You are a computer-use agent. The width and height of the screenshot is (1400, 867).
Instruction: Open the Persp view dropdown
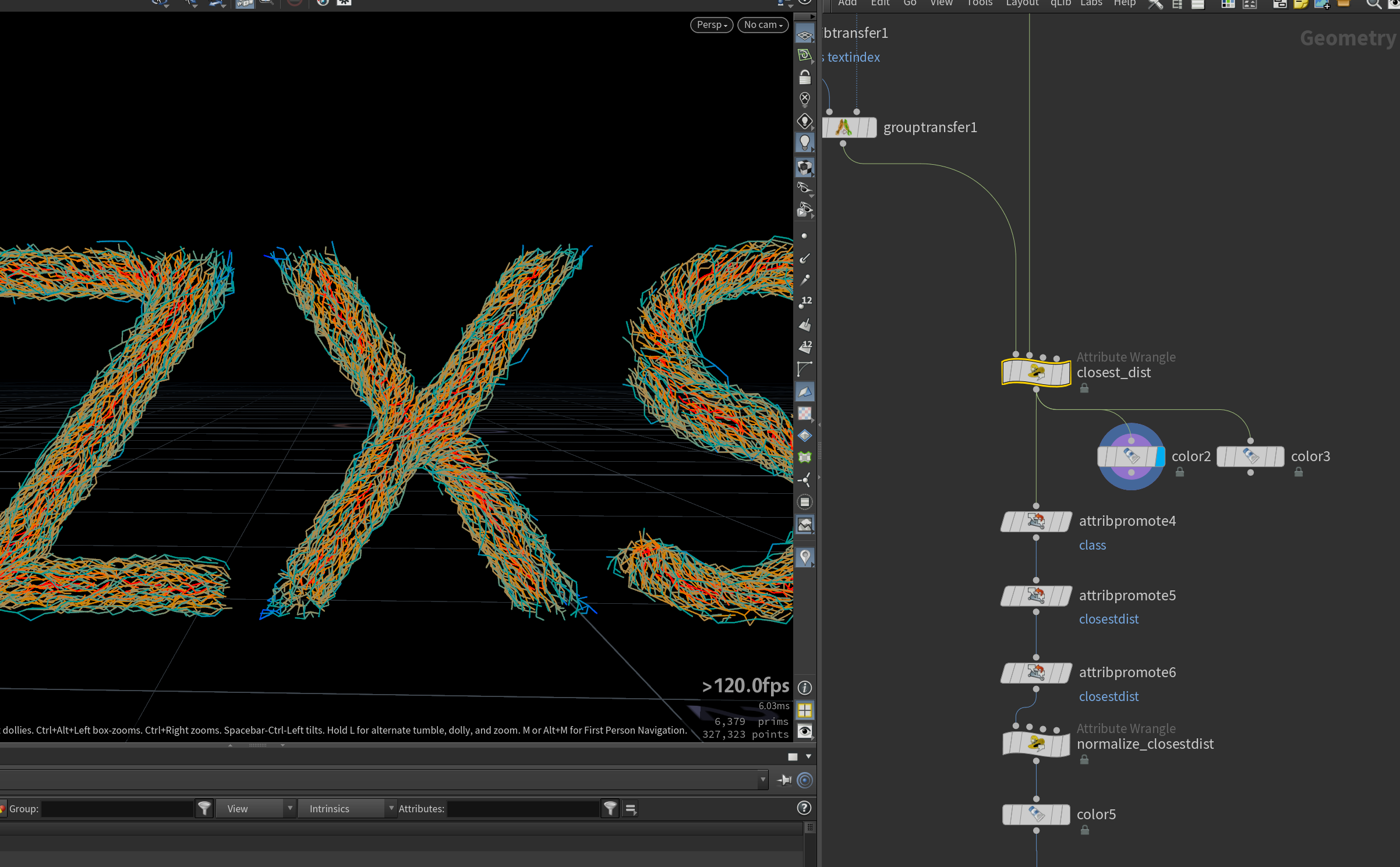pyautogui.click(x=712, y=25)
